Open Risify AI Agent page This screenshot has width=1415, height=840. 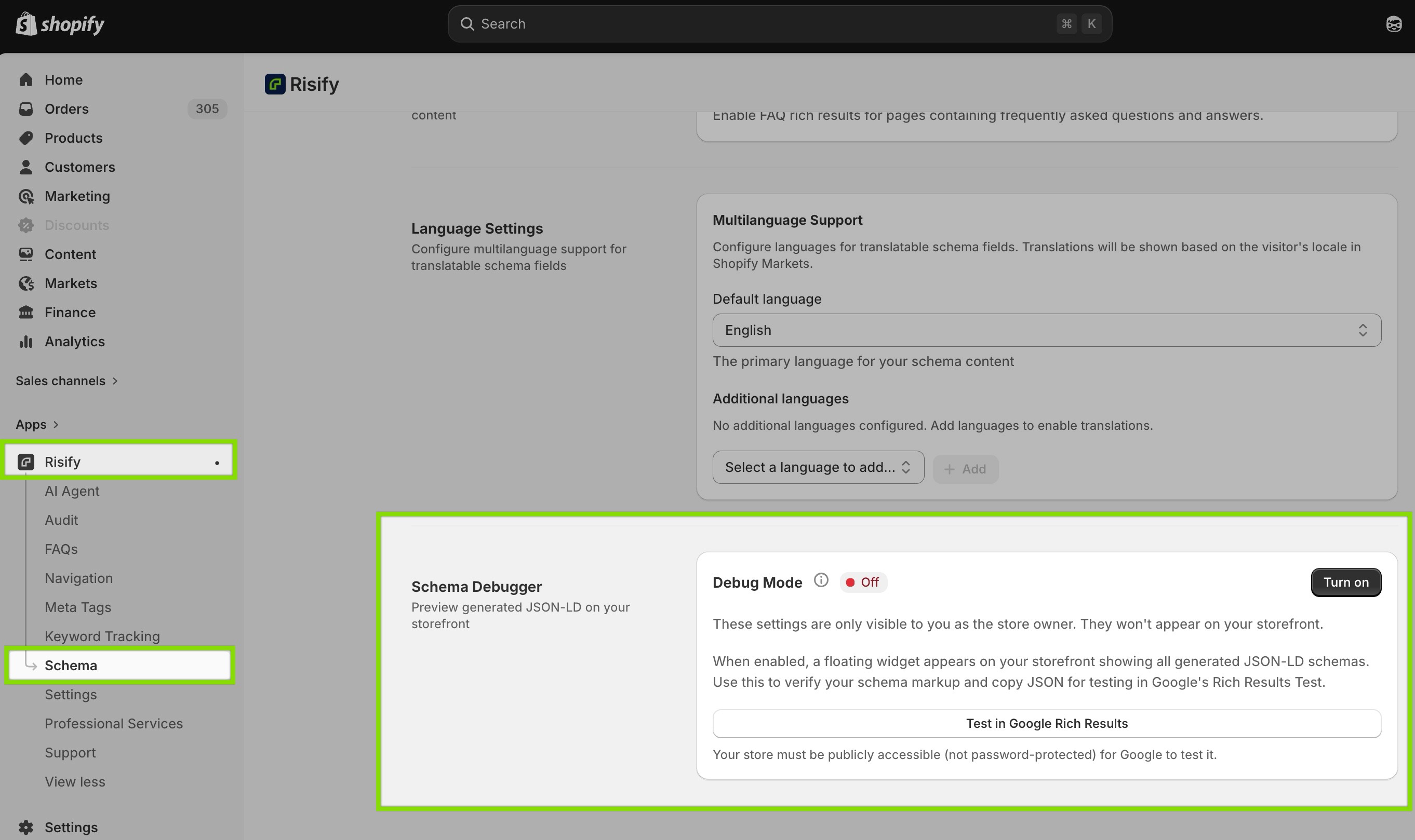(x=72, y=491)
